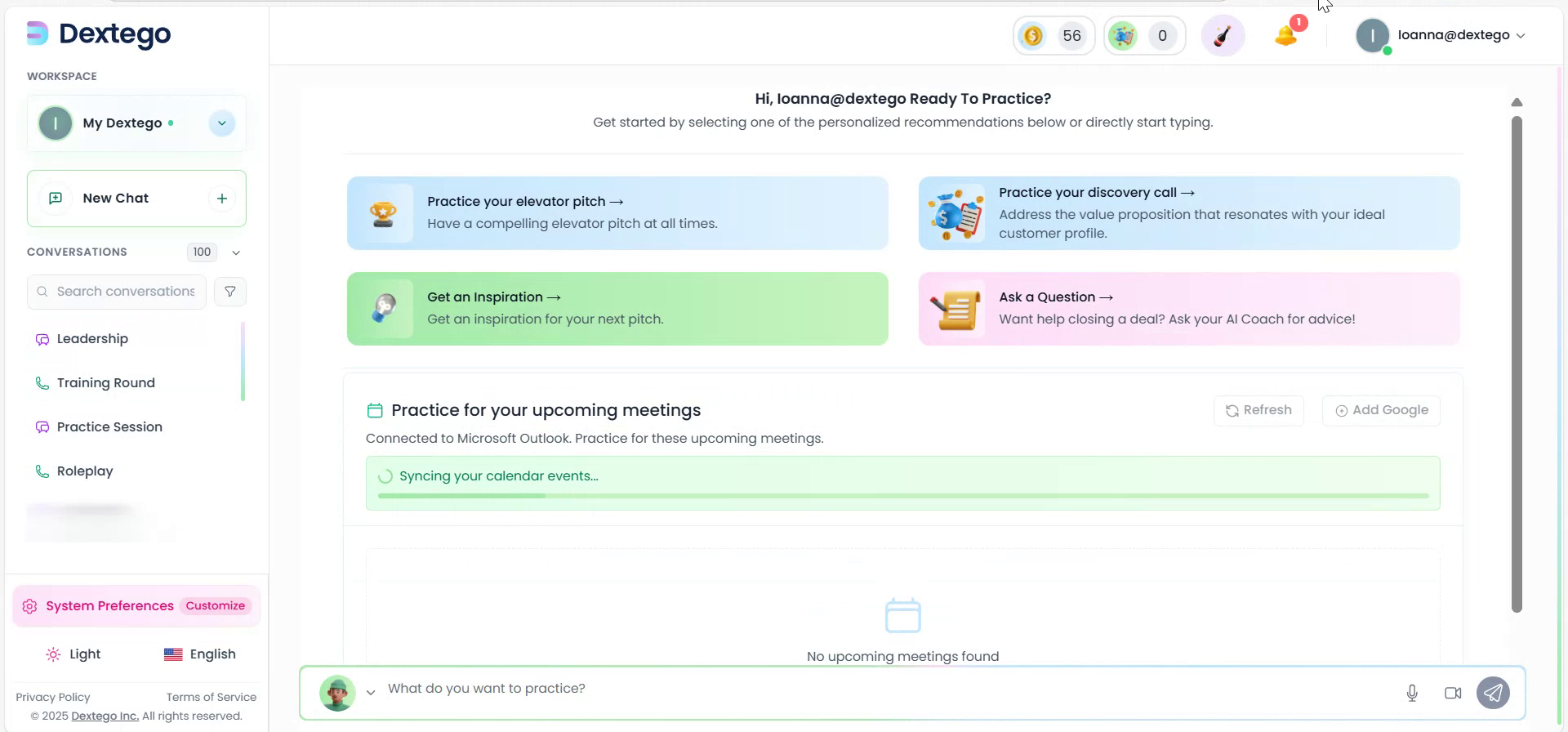
Task: Click the scroll icon on Ask a Question card
Action: click(x=955, y=310)
